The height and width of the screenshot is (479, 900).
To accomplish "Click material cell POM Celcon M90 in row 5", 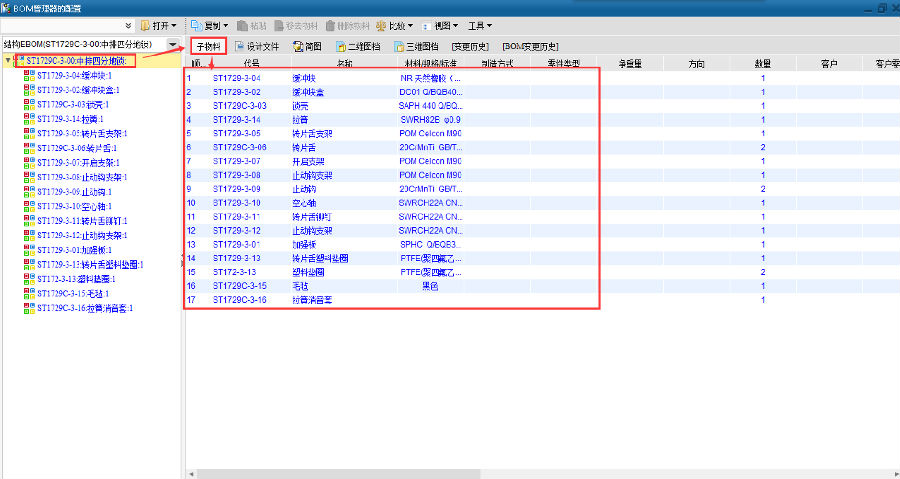I will 430,134.
